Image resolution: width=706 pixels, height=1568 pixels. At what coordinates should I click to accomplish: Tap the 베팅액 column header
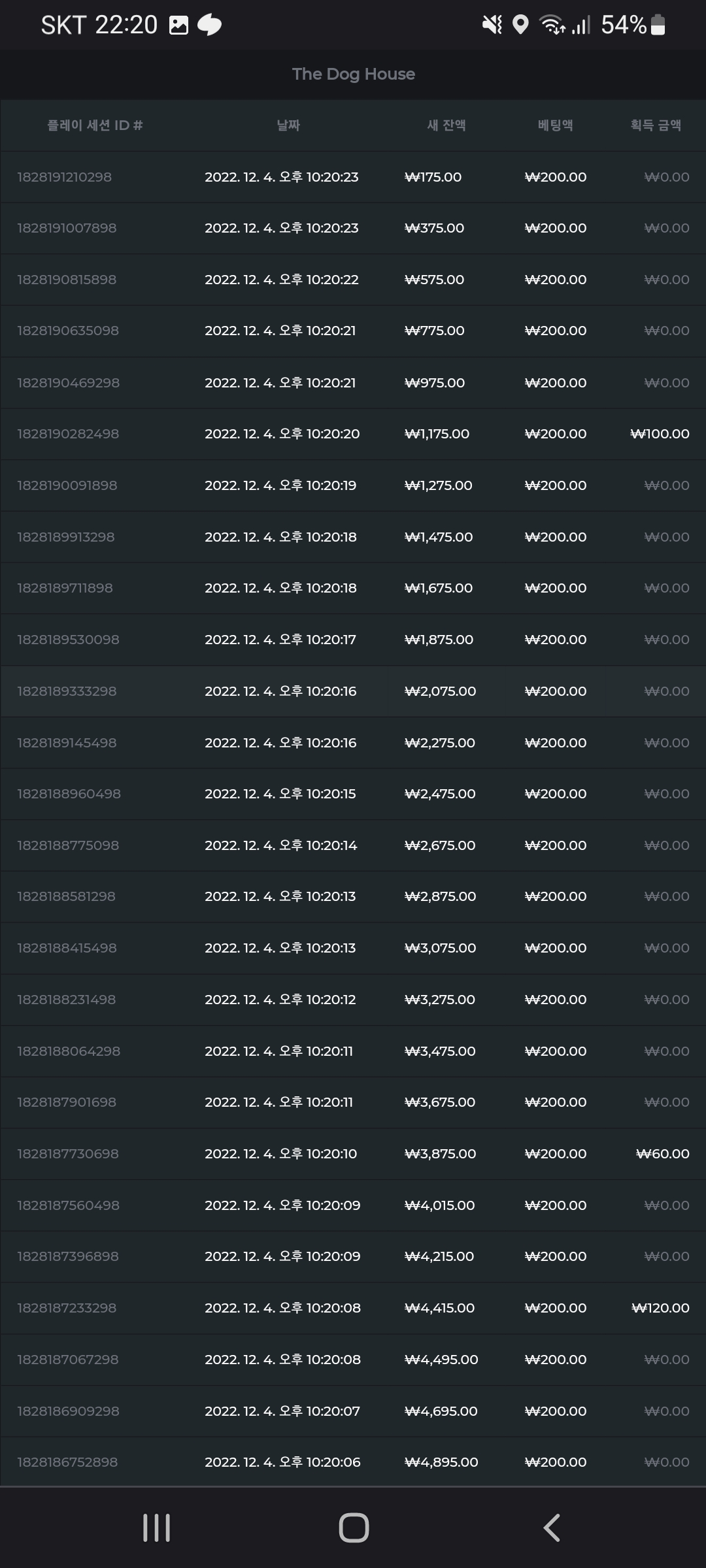pyautogui.click(x=556, y=125)
